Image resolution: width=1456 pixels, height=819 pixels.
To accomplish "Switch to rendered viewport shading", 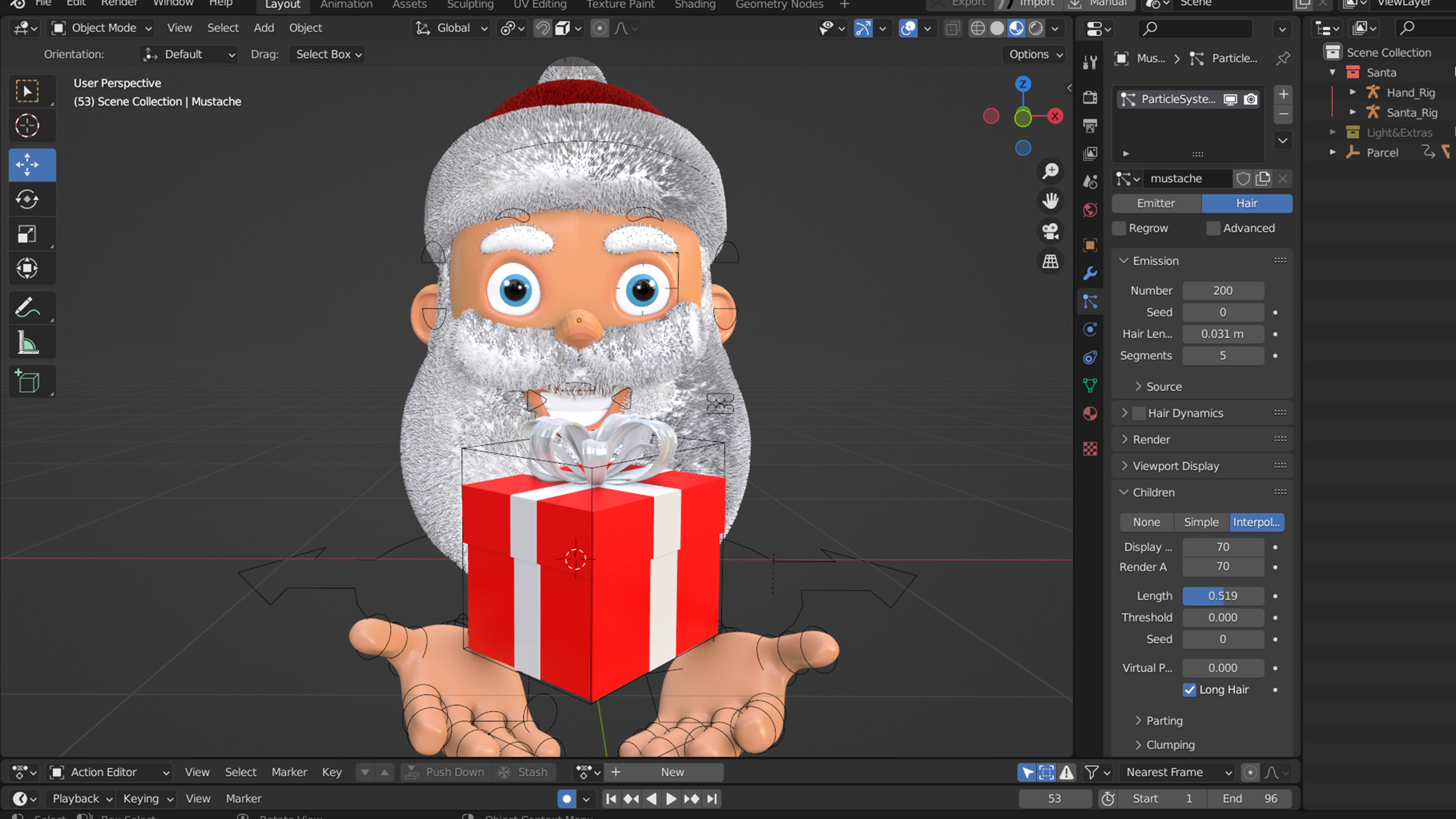I will [1035, 28].
